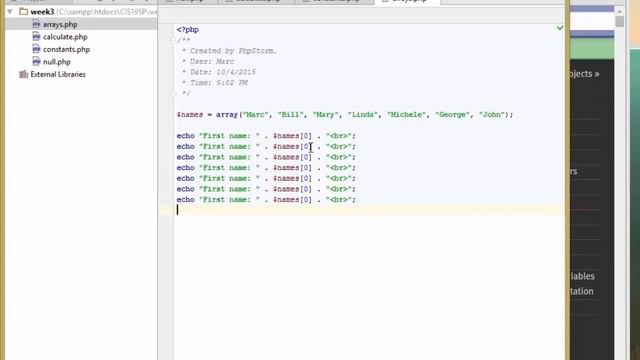Click the 'User: Marc' comment line
640x360 pixels.
[208, 62]
